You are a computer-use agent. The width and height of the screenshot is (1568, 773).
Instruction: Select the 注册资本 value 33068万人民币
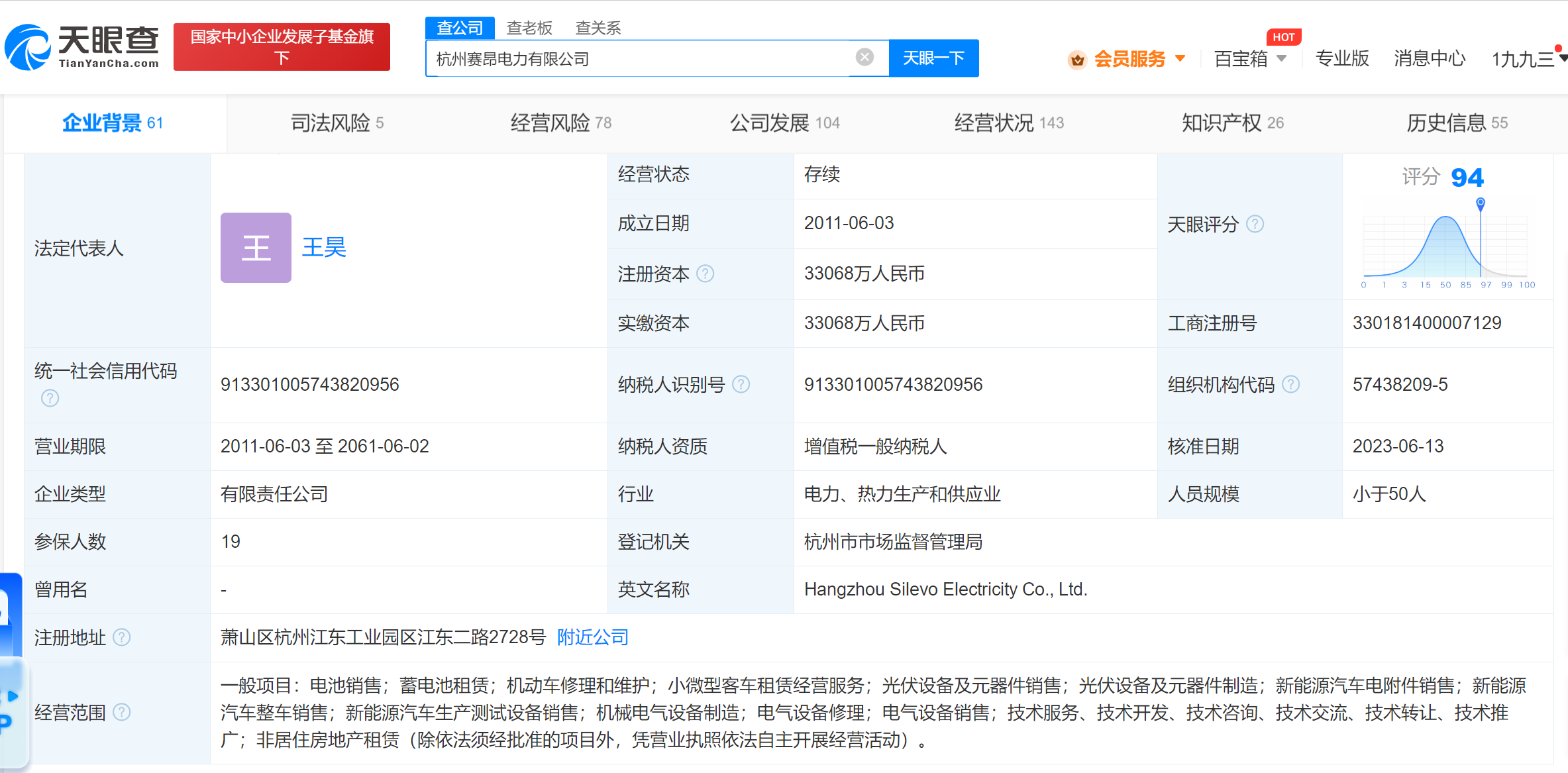point(864,274)
